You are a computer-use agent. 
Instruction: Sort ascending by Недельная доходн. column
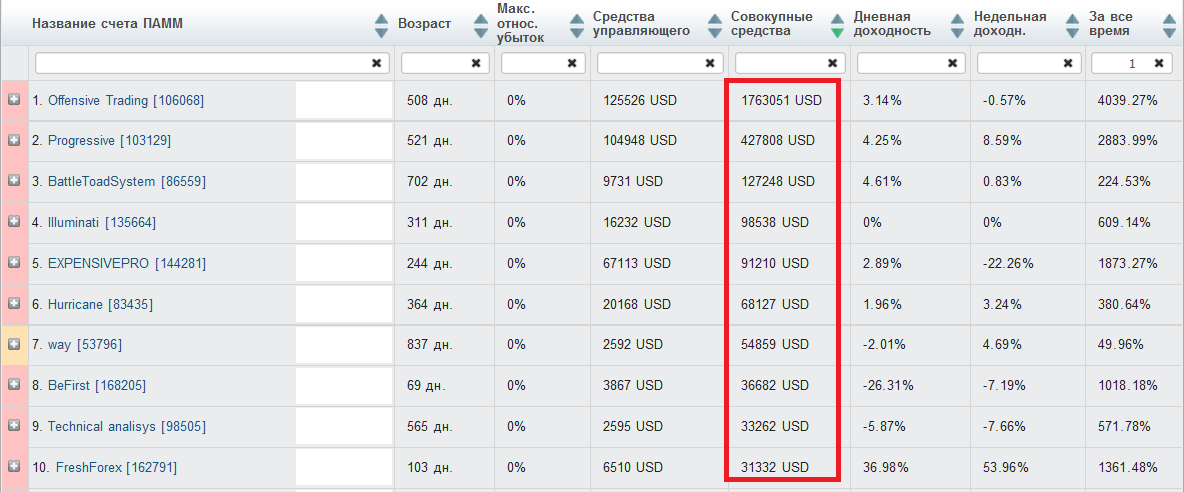click(x=1072, y=18)
